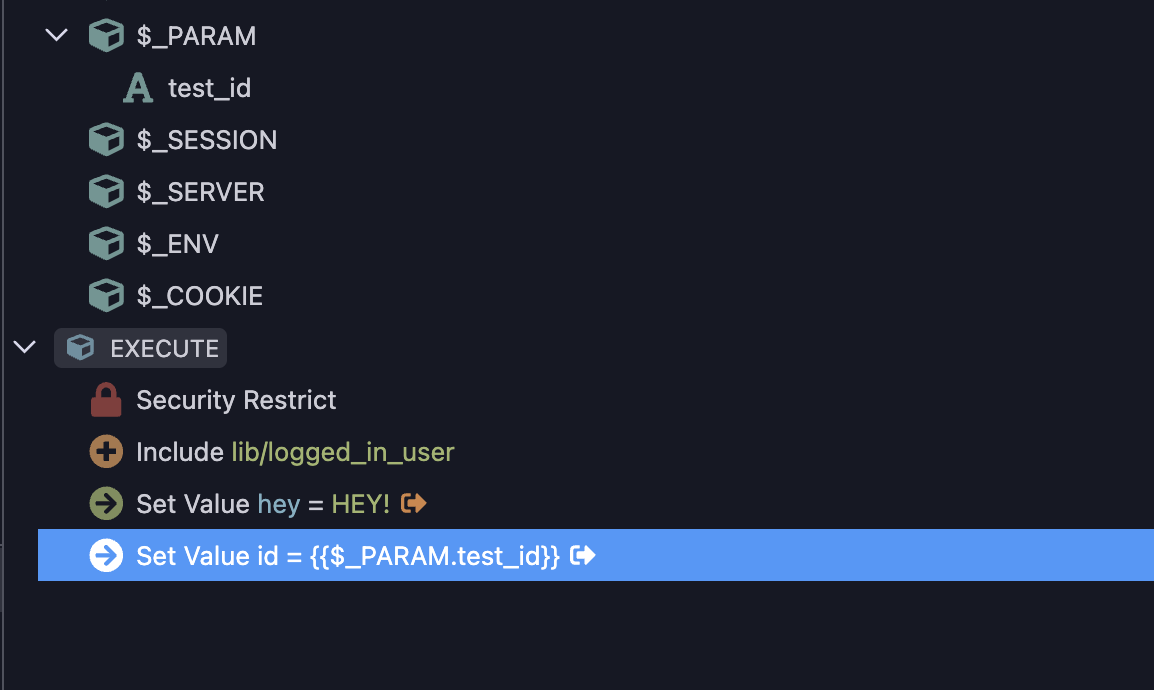Click the $_PARAM cube icon

pos(106,35)
